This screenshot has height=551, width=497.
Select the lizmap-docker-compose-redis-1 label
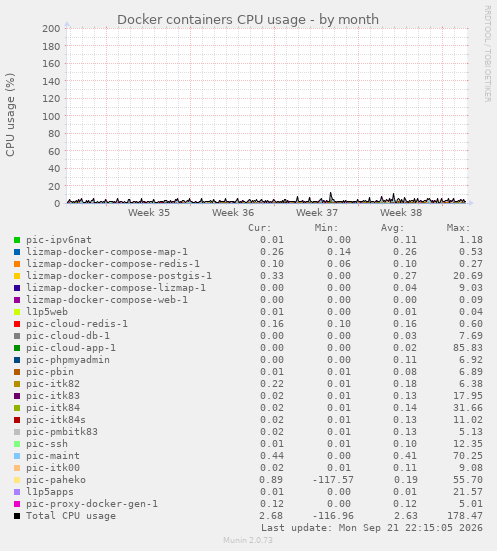[x=113, y=264]
